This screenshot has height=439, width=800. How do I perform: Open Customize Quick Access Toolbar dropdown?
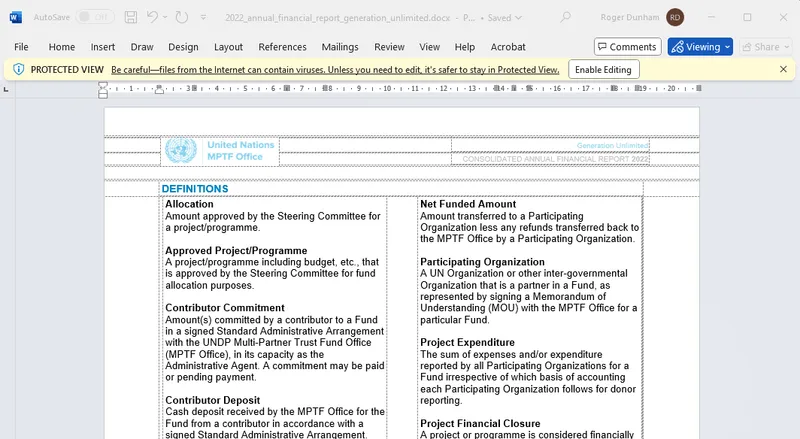click(203, 17)
